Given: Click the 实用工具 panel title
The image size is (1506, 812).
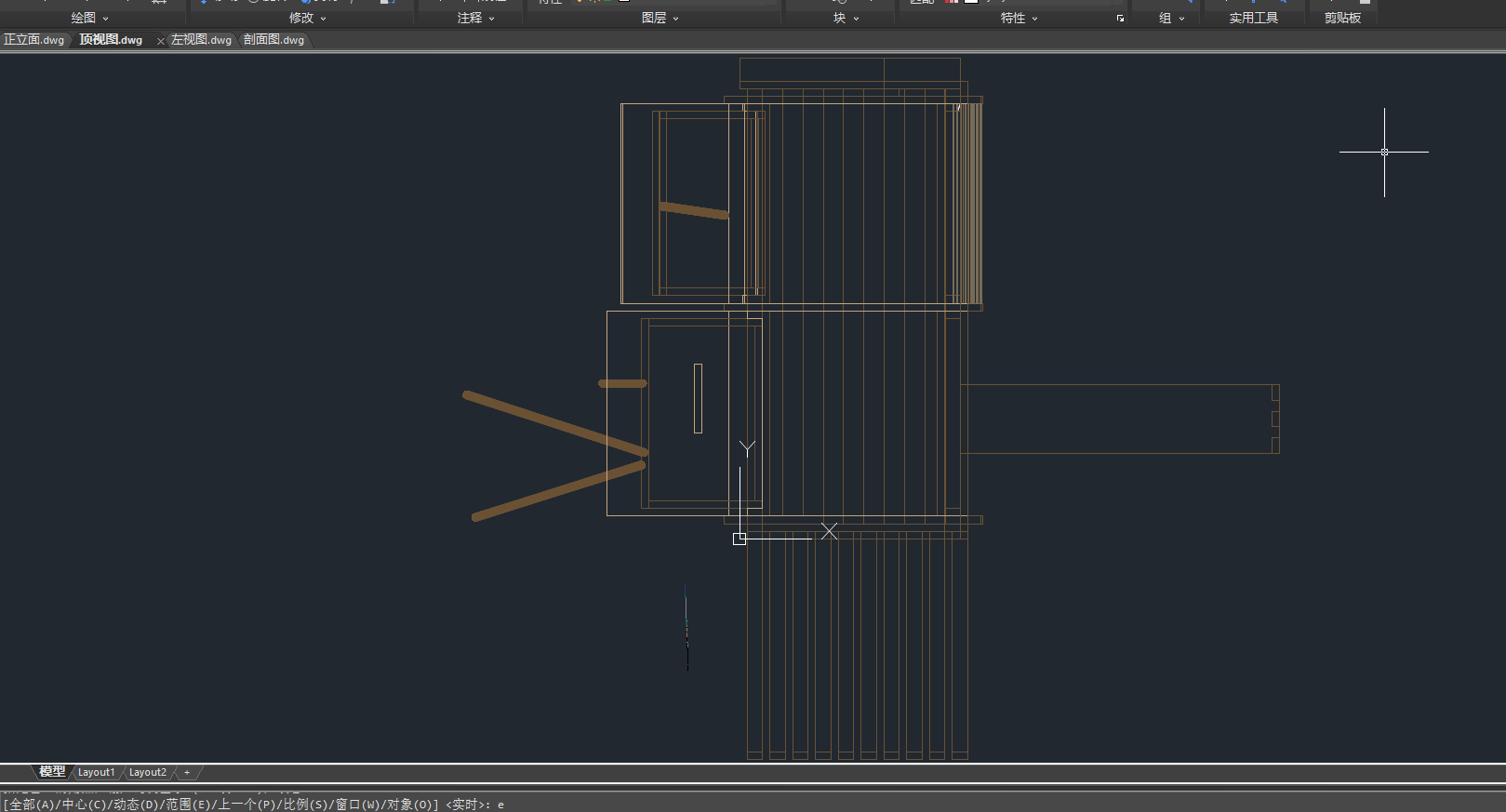Looking at the screenshot, I should tap(1253, 18).
